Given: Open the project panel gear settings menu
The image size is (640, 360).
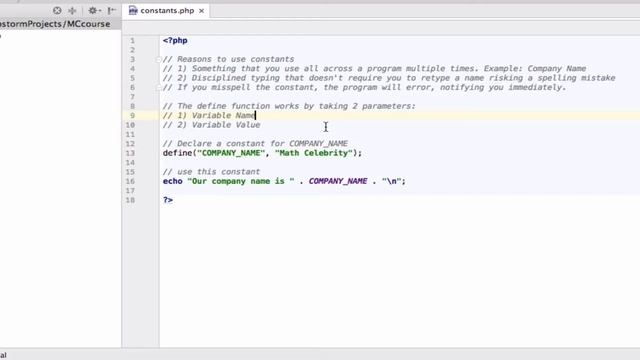Looking at the screenshot, I should coord(94,11).
